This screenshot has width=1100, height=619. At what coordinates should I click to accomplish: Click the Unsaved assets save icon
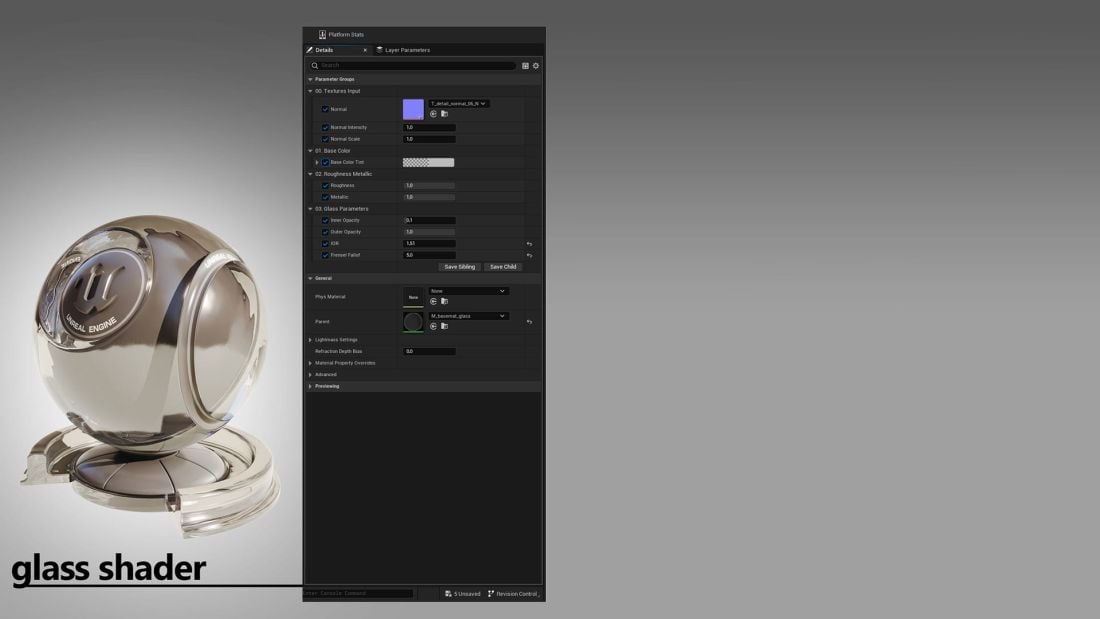click(x=448, y=594)
